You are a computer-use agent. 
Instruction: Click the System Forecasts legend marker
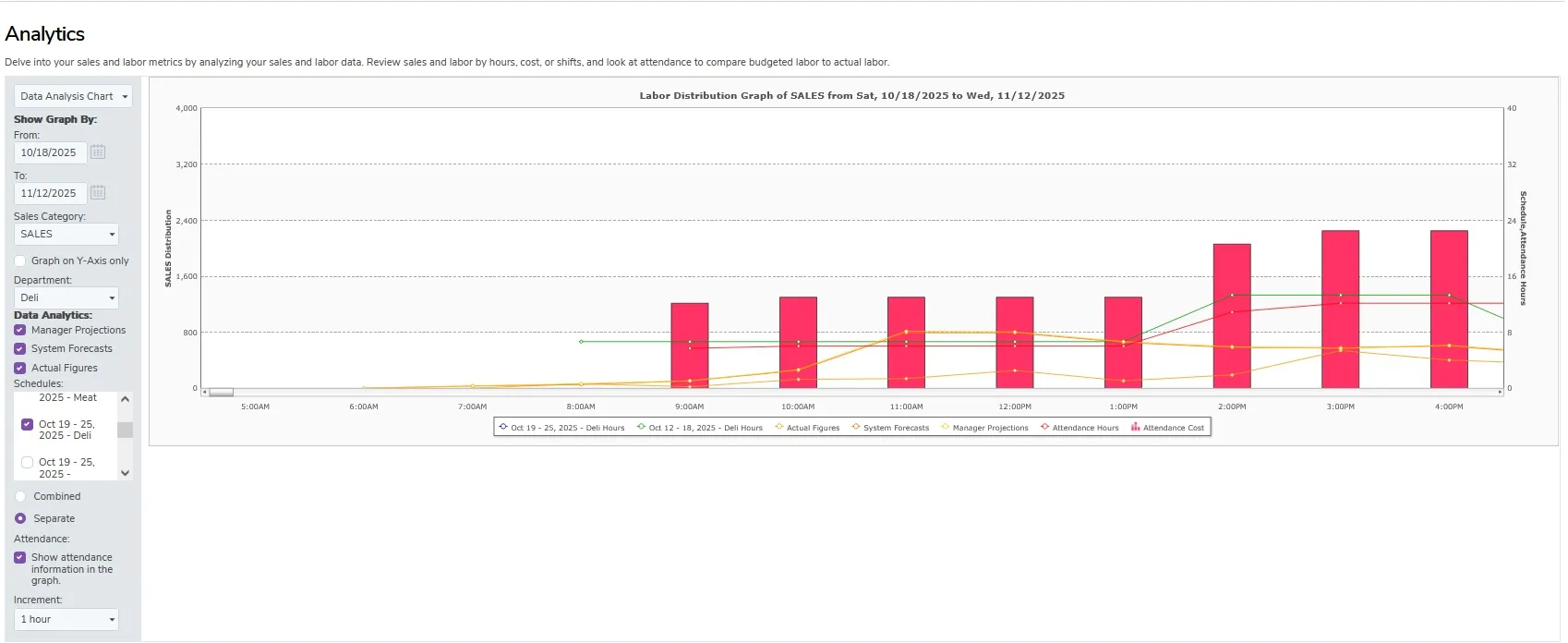pos(856,427)
